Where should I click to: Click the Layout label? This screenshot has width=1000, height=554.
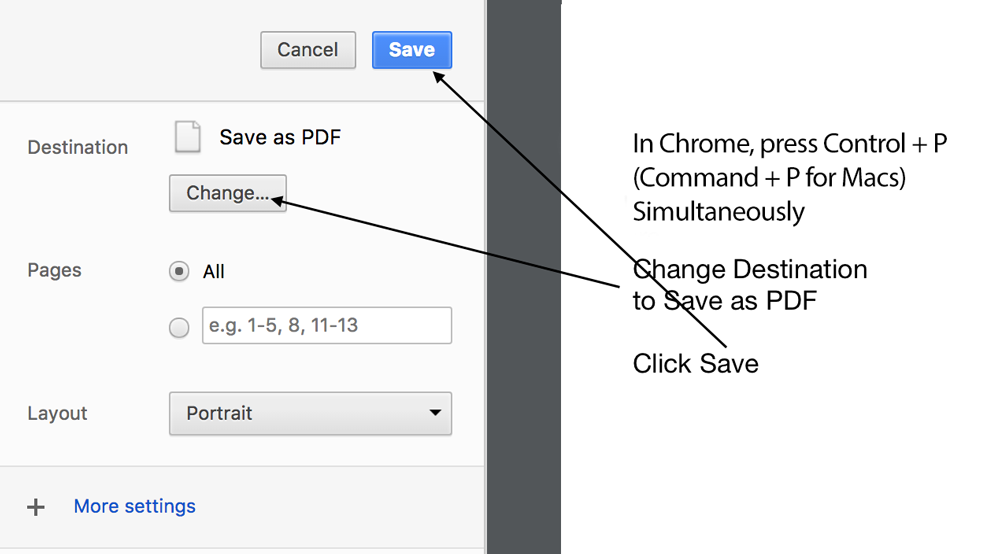(57, 413)
